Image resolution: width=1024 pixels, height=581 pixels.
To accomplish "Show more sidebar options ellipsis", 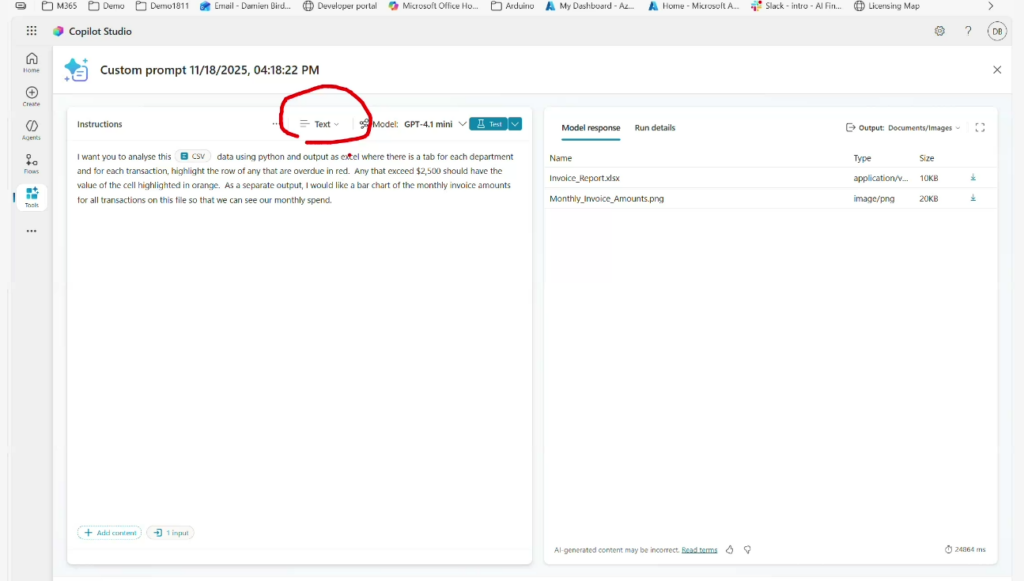I will click(x=31, y=231).
